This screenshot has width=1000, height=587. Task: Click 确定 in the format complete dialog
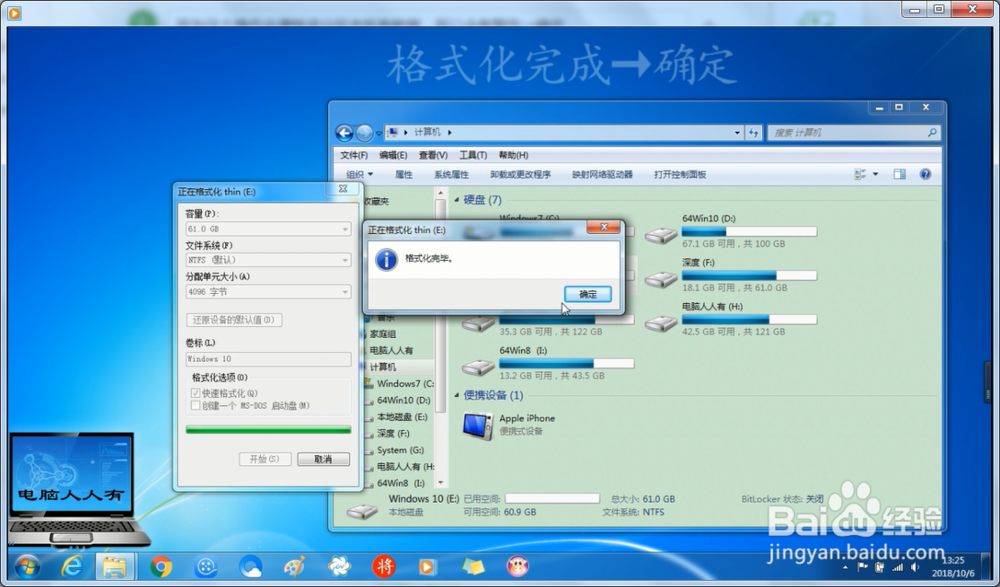coord(587,294)
